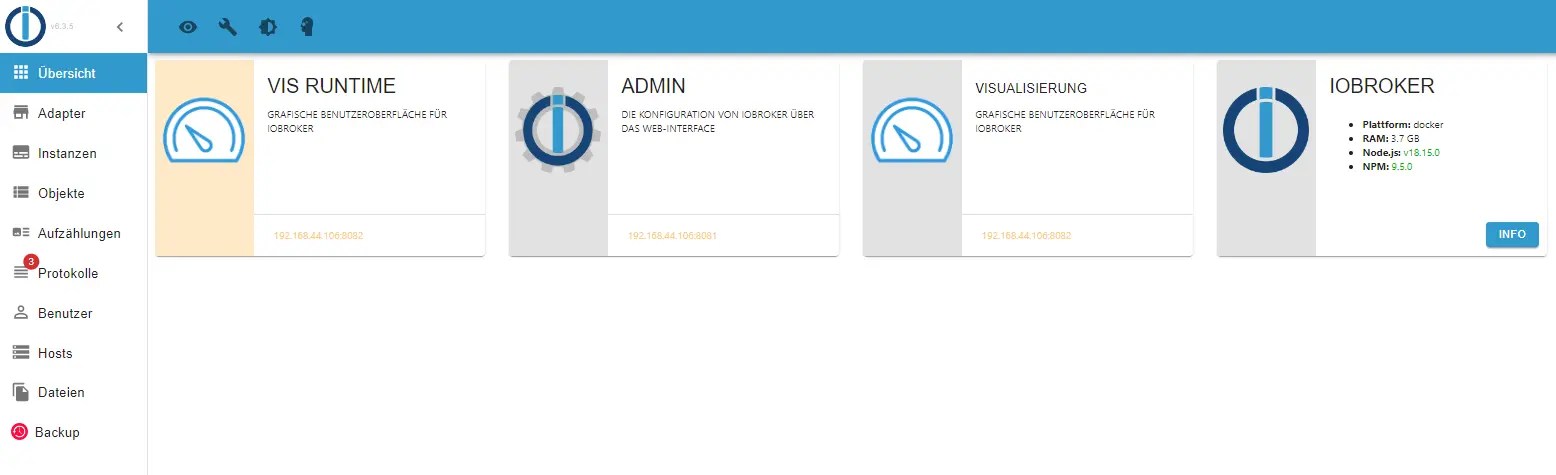Click the person icon beside Benutzer

point(20,313)
